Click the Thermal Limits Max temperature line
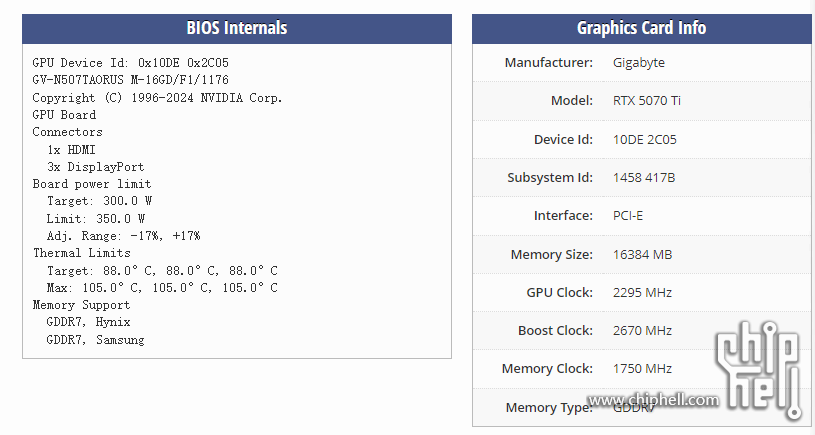 coord(162,288)
